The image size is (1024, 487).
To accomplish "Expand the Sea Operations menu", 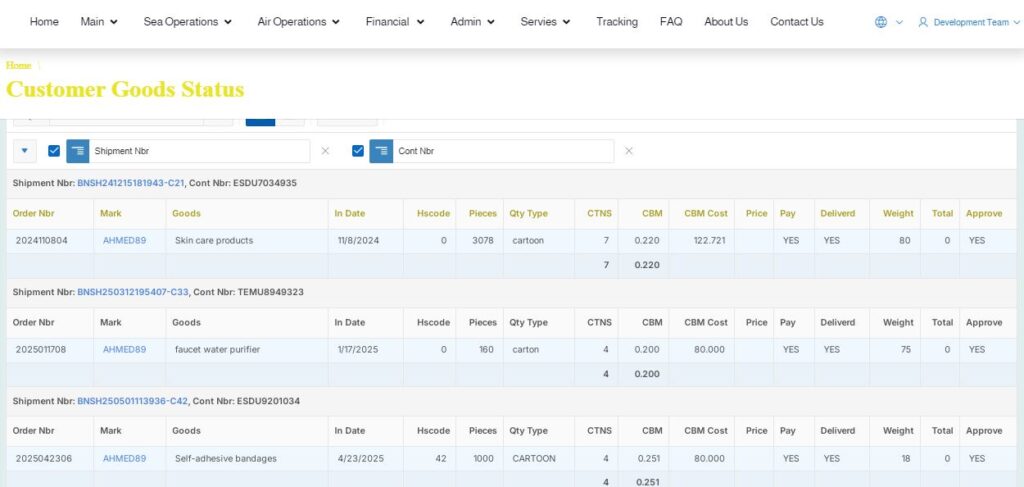I will point(187,22).
